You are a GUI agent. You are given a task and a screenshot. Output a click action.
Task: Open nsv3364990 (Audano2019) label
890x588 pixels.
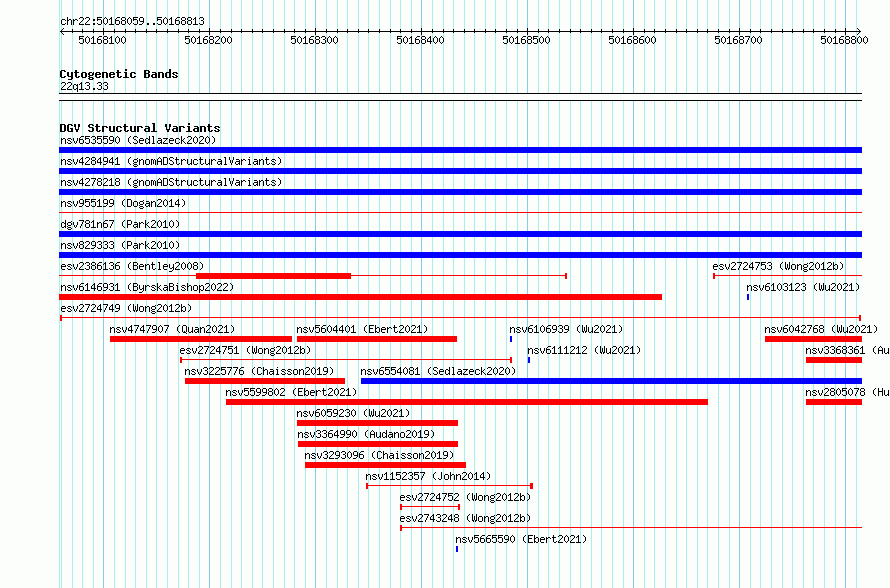click(x=366, y=434)
